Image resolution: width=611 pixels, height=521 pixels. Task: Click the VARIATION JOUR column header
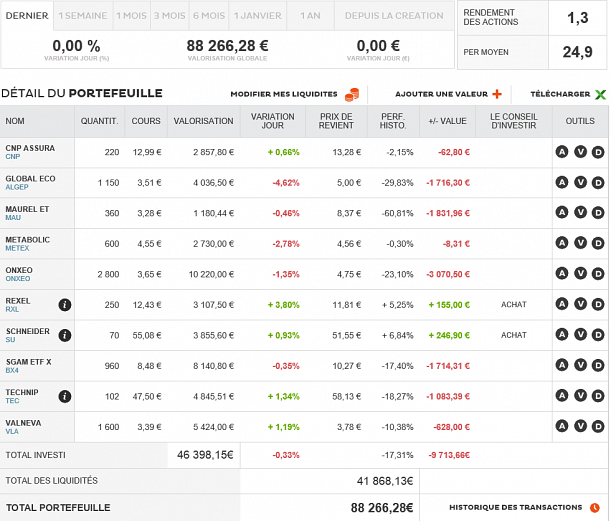272,121
